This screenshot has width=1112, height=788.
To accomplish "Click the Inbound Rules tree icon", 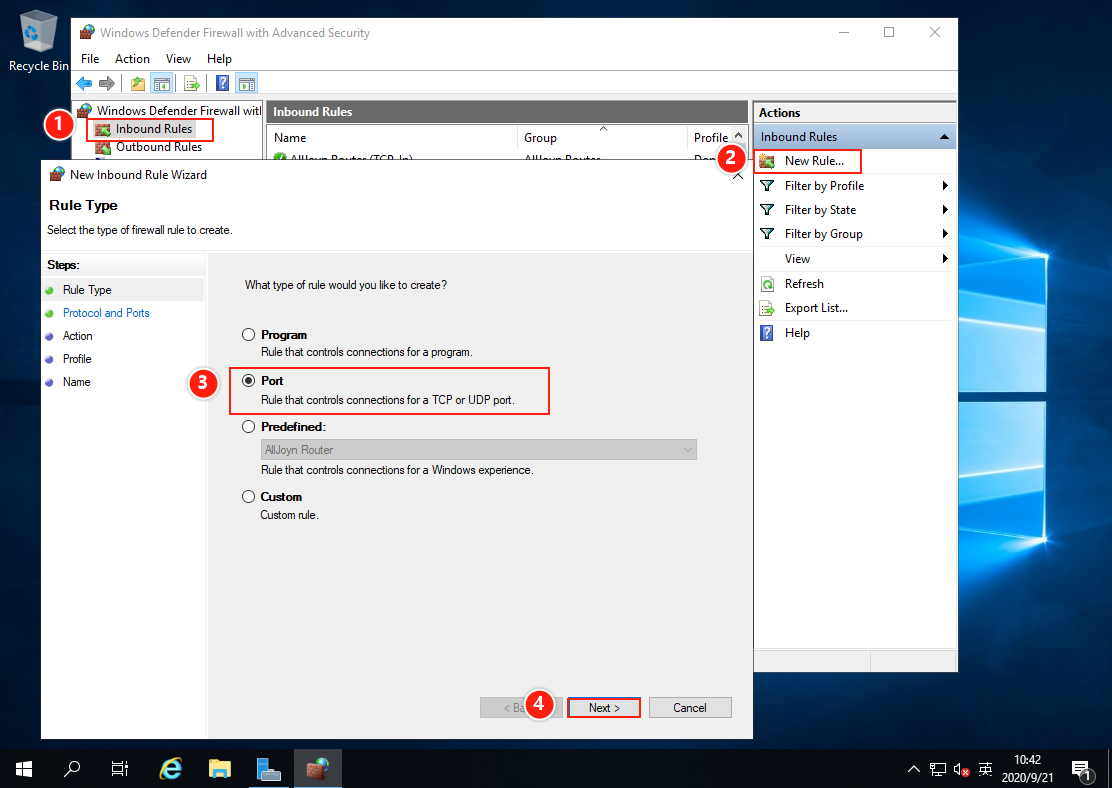I will click(x=103, y=129).
